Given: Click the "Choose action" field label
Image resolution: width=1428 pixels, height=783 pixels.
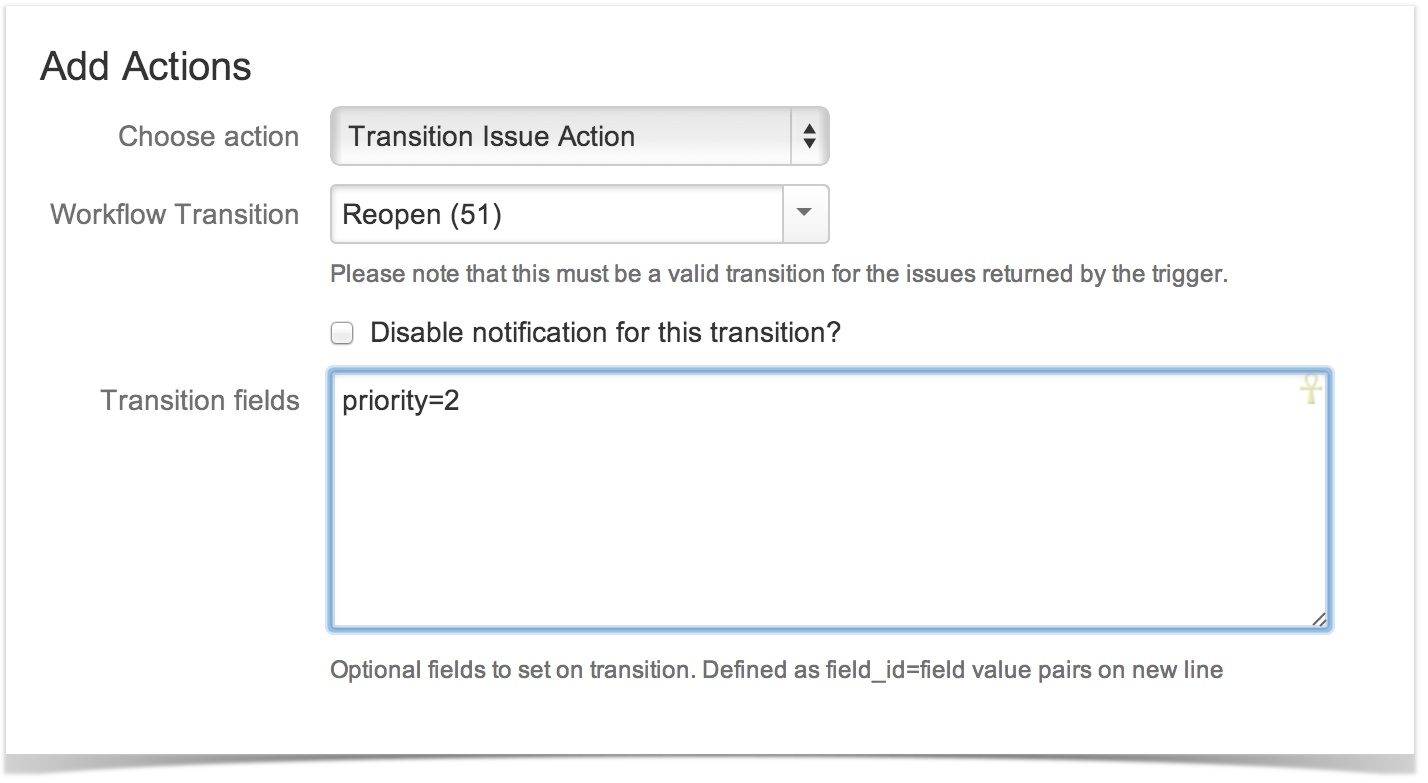Looking at the screenshot, I should (208, 137).
